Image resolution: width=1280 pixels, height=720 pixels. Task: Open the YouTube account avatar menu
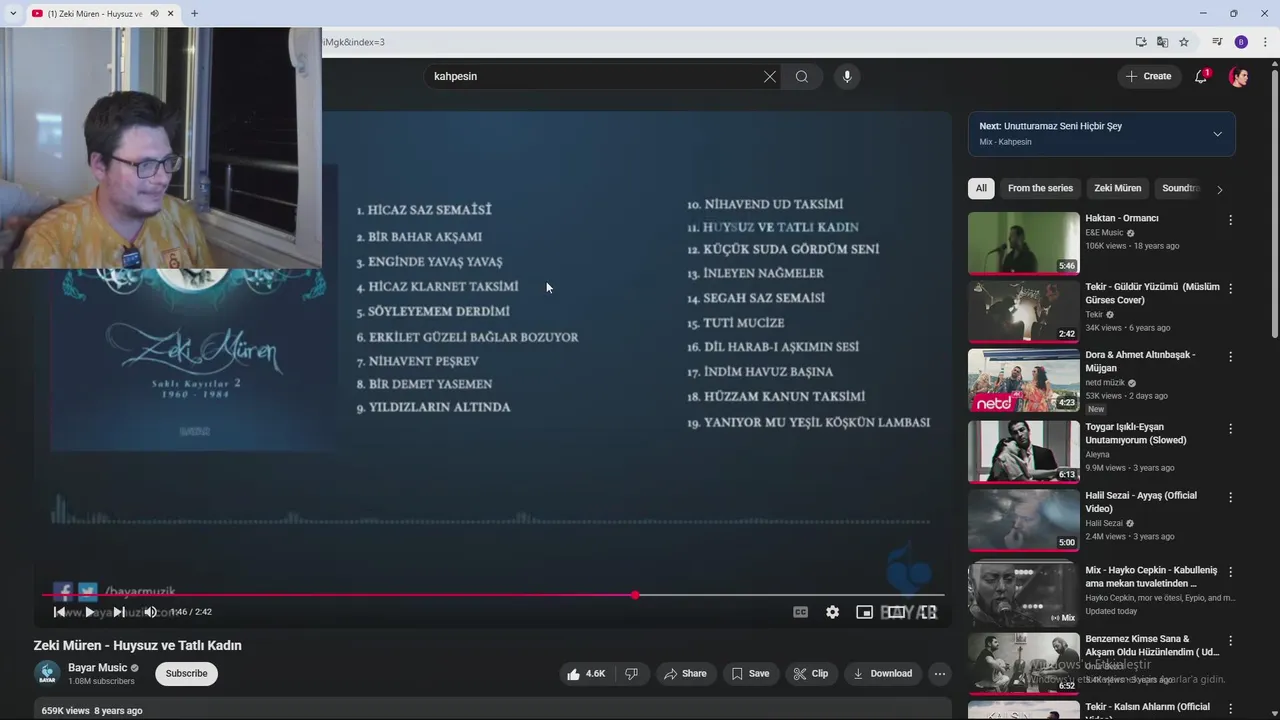pos(1239,76)
